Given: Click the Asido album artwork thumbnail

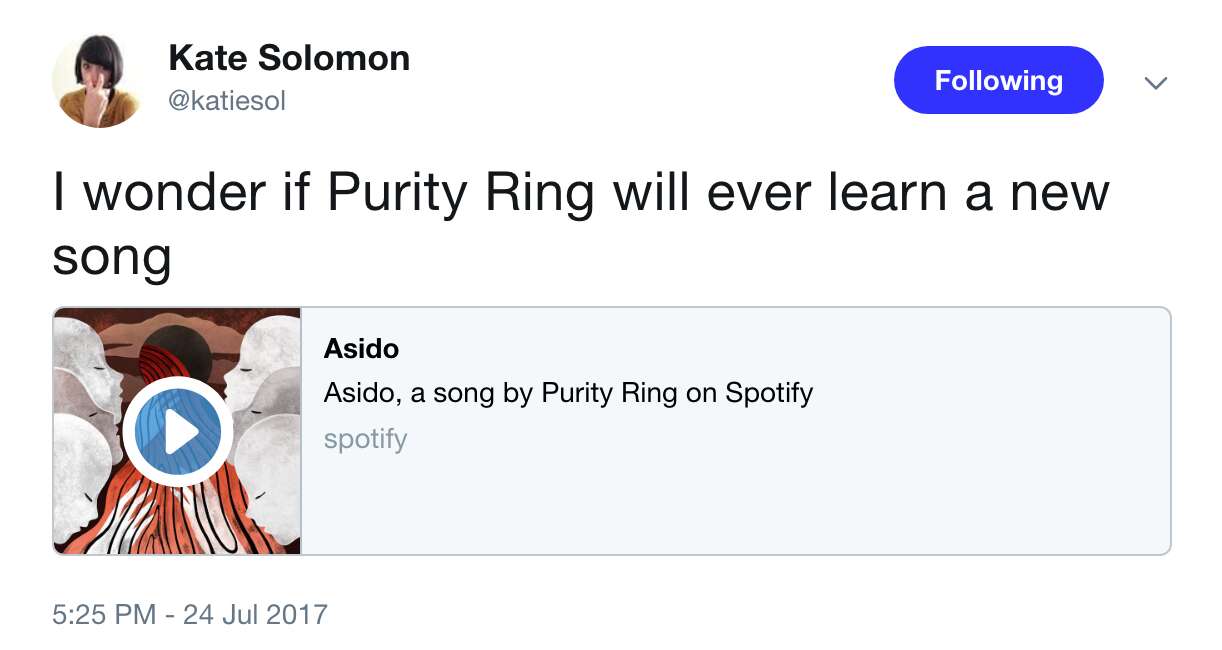Looking at the screenshot, I should pos(177,431).
